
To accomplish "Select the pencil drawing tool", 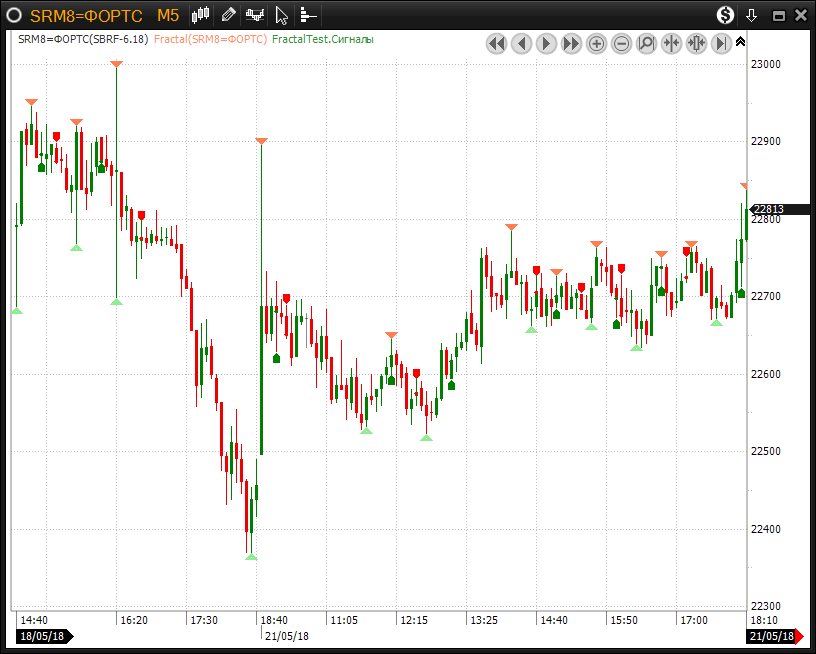I will click(229, 15).
